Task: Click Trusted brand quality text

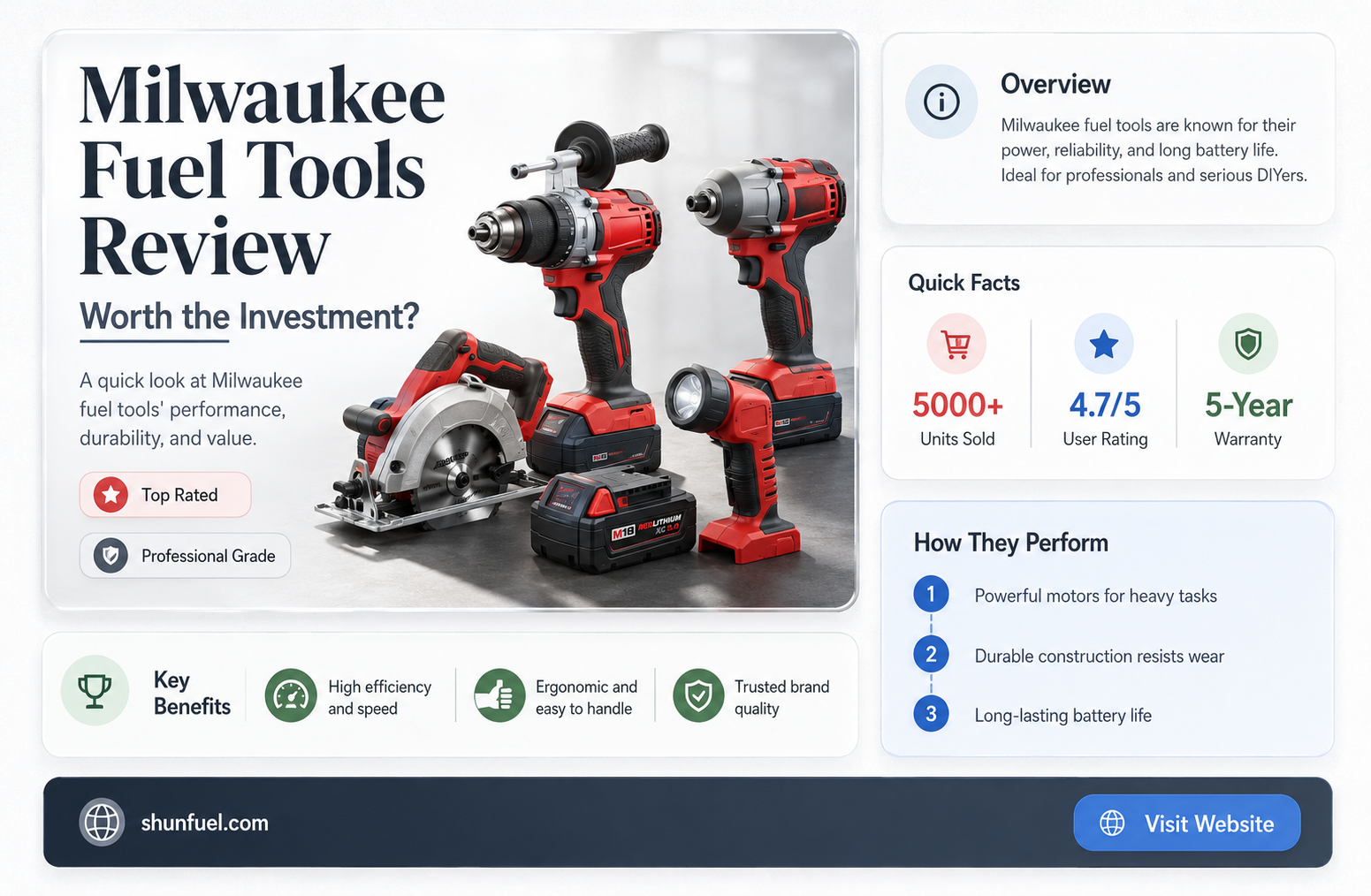Action: [781, 697]
